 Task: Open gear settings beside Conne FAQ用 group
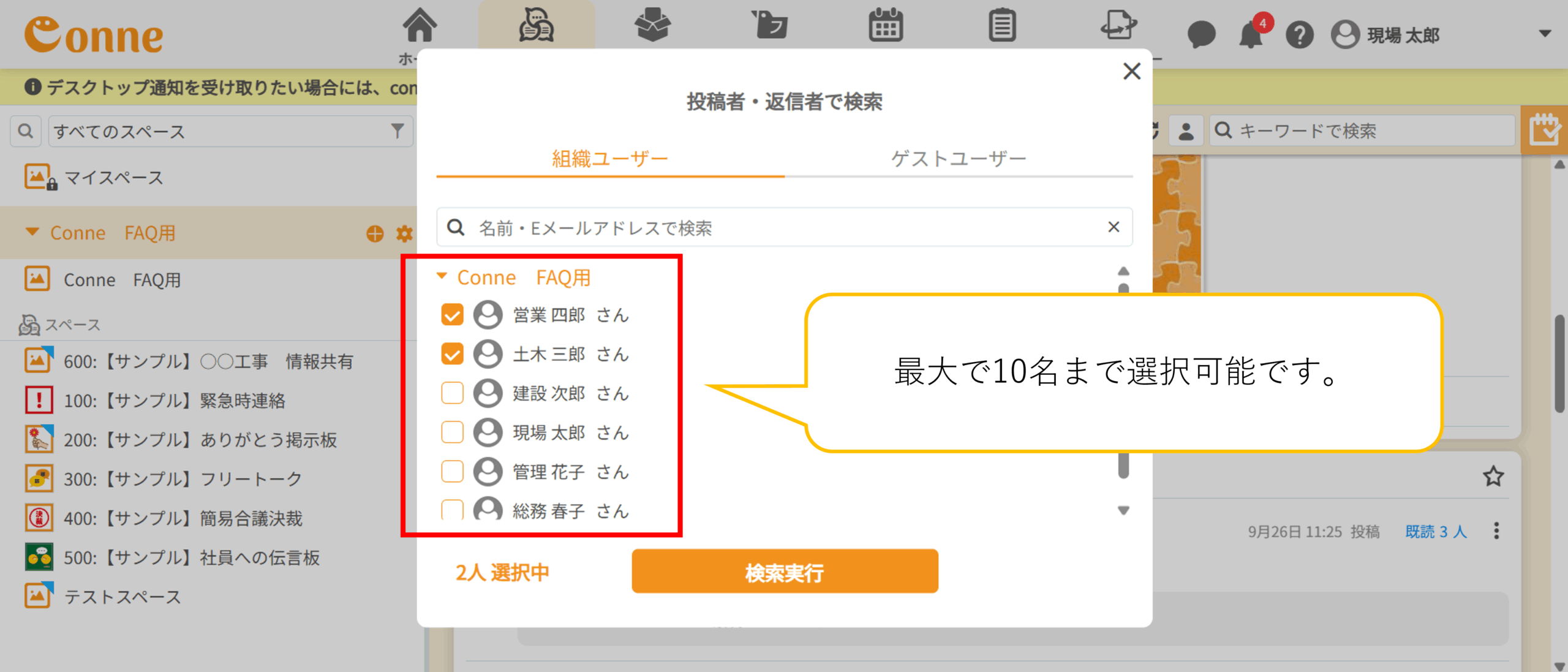pos(404,233)
